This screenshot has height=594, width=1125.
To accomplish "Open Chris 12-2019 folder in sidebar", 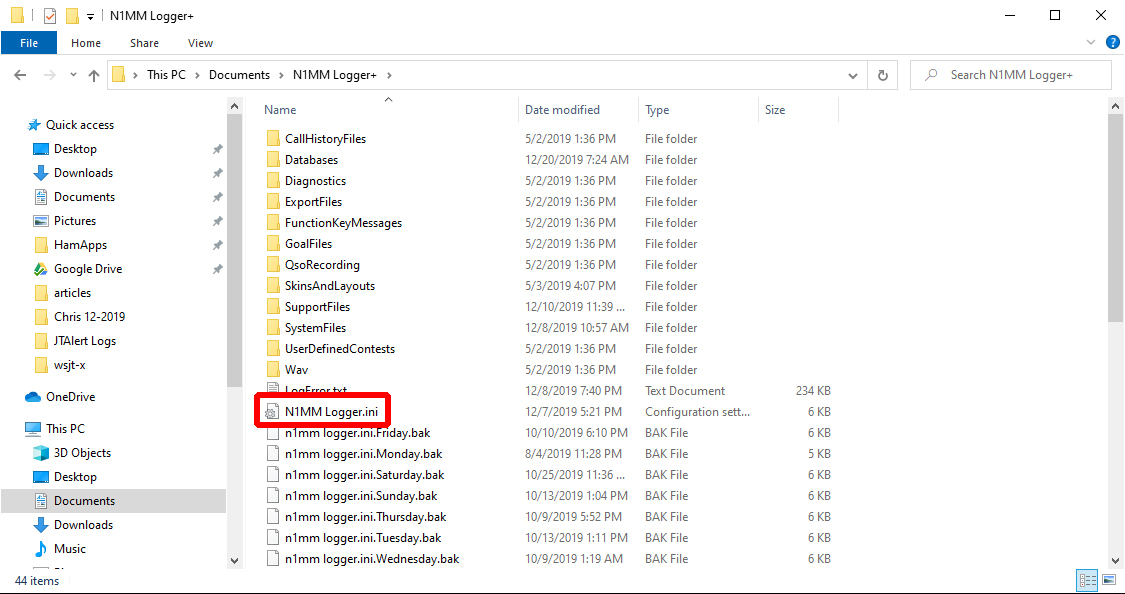I will pos(89,316).
